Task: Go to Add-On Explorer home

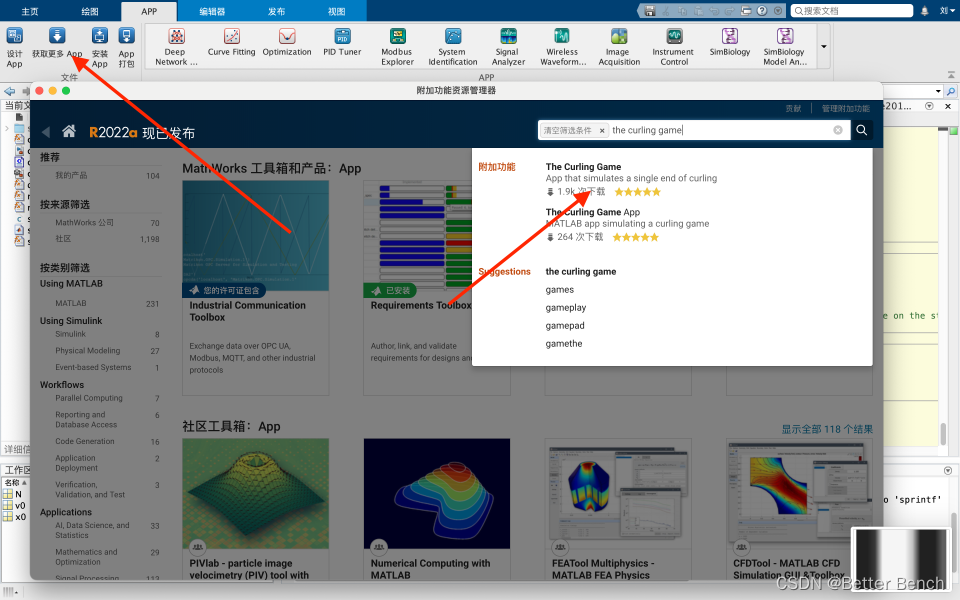Action: (x=69, y=131)
